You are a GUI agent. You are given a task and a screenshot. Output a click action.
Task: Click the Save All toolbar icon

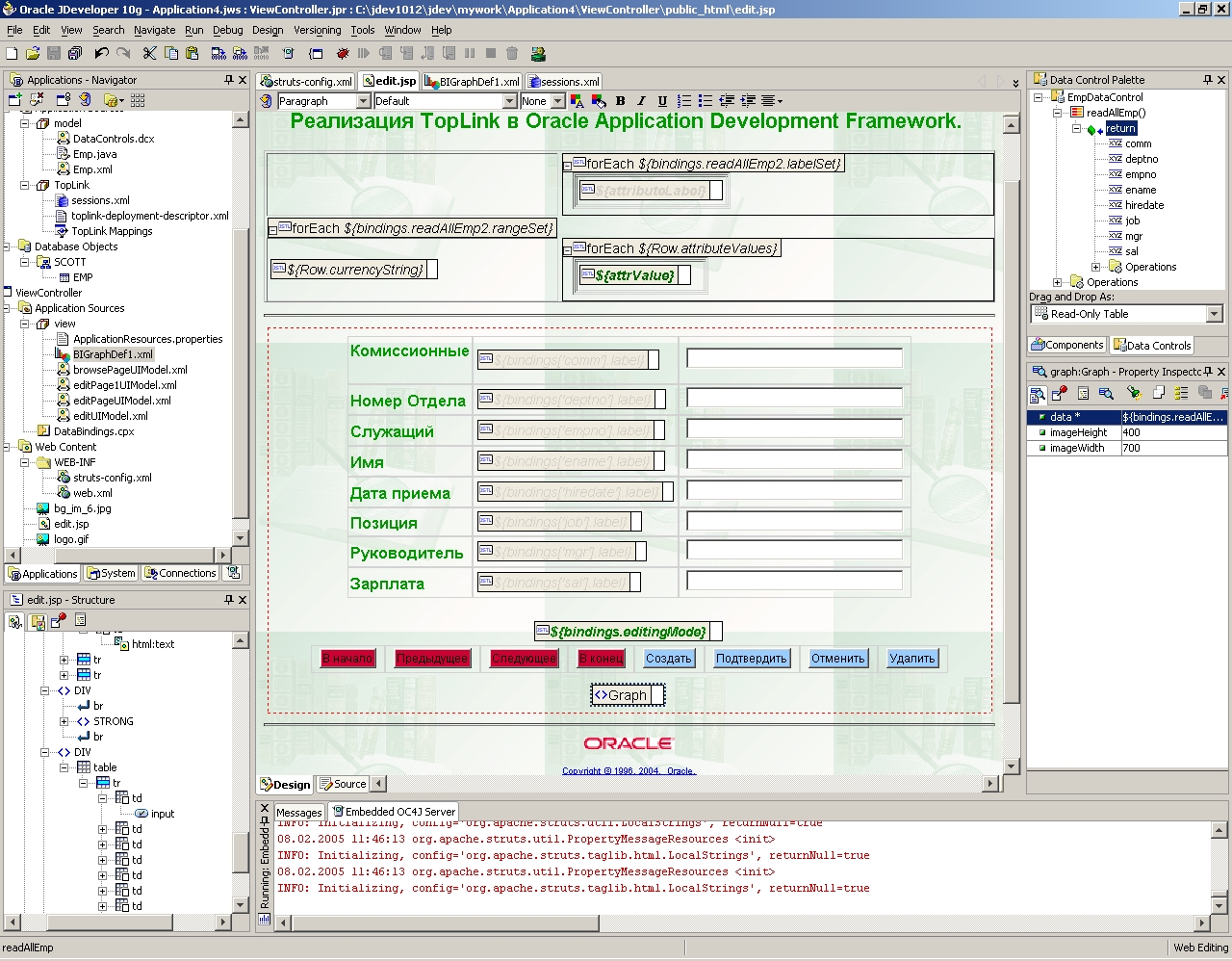[75, 54]
